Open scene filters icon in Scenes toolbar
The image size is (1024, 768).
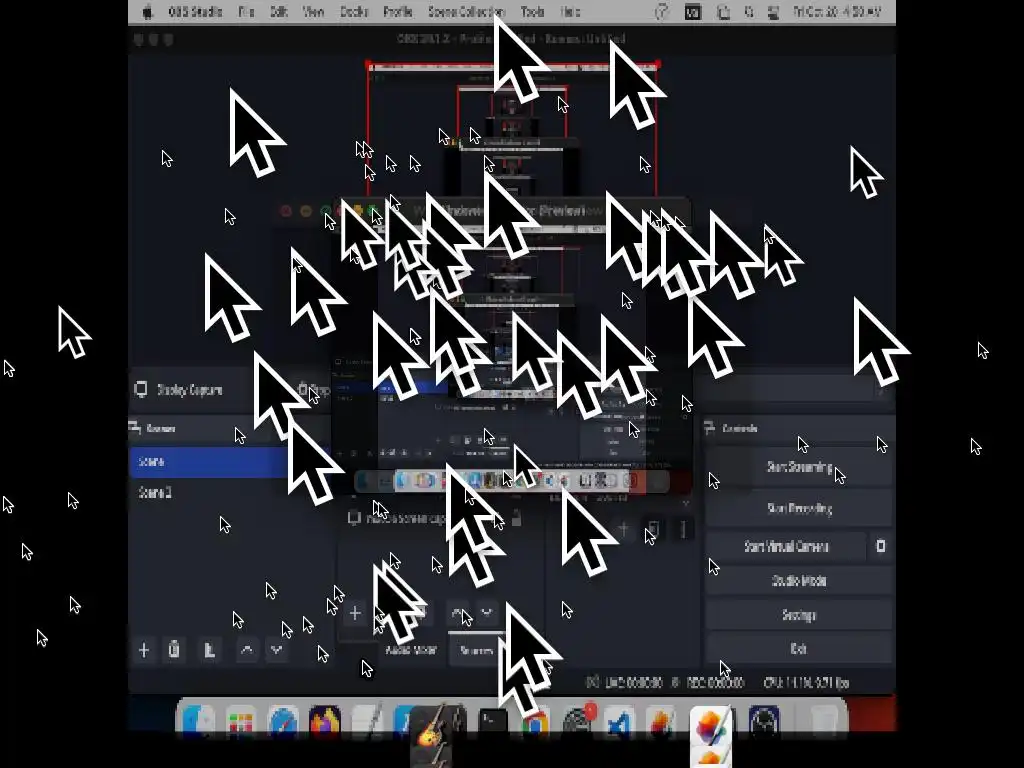tap(209, 650)
